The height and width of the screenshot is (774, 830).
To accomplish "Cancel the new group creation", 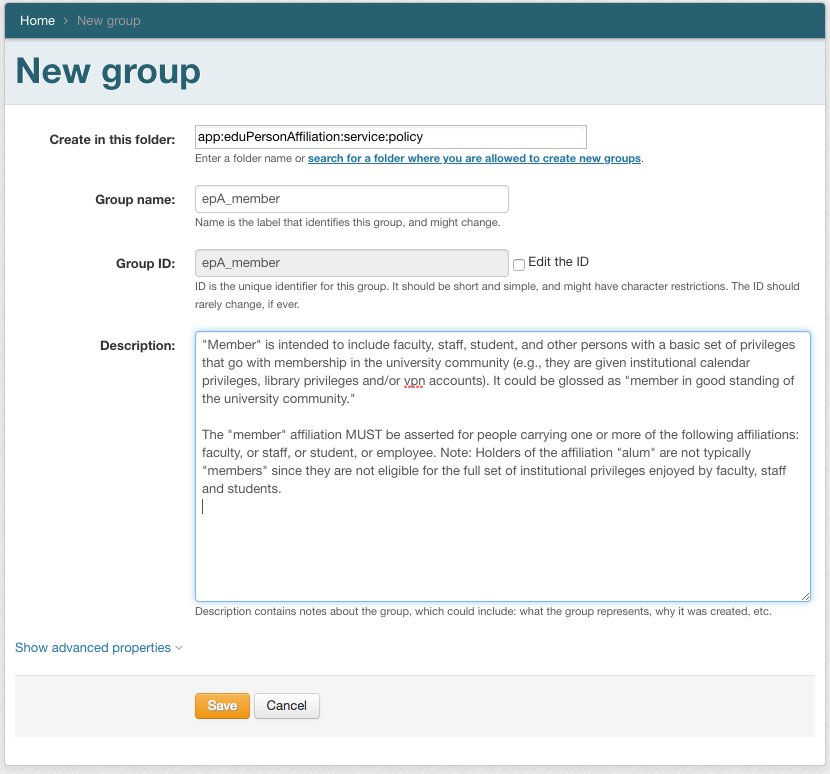I will (x=286, y=706).
